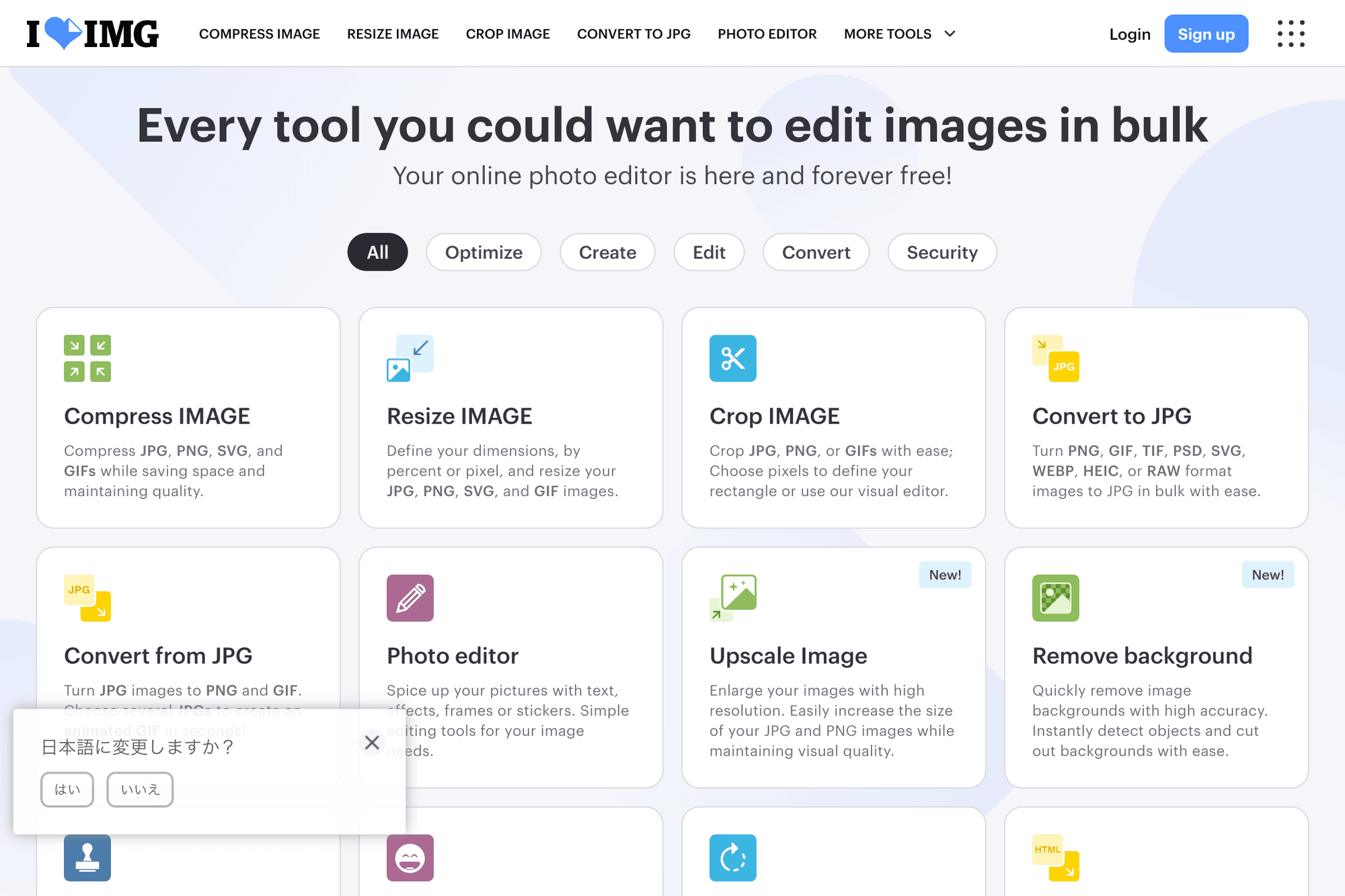This screenshot has height=896, width=1345.
Task: Open the Crop IMAGE card title
Action: coord(775,416)
